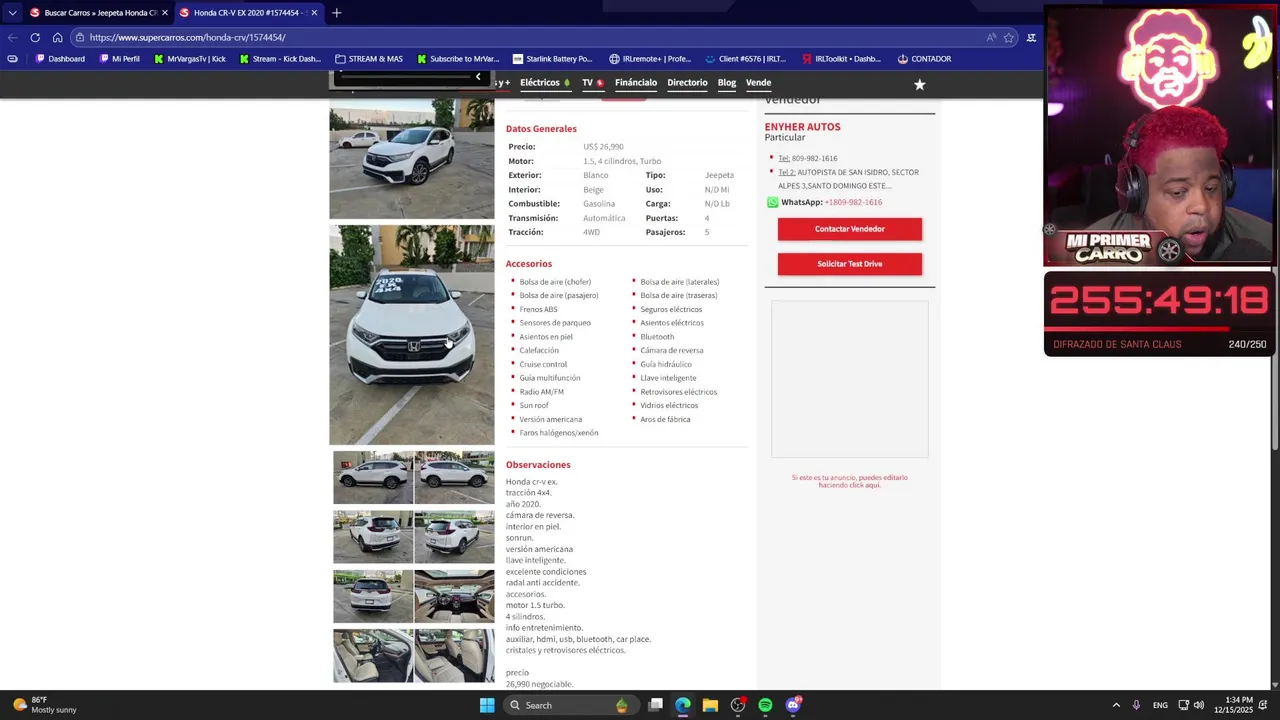Click the green WhatsApp icon

pos(772,202)
